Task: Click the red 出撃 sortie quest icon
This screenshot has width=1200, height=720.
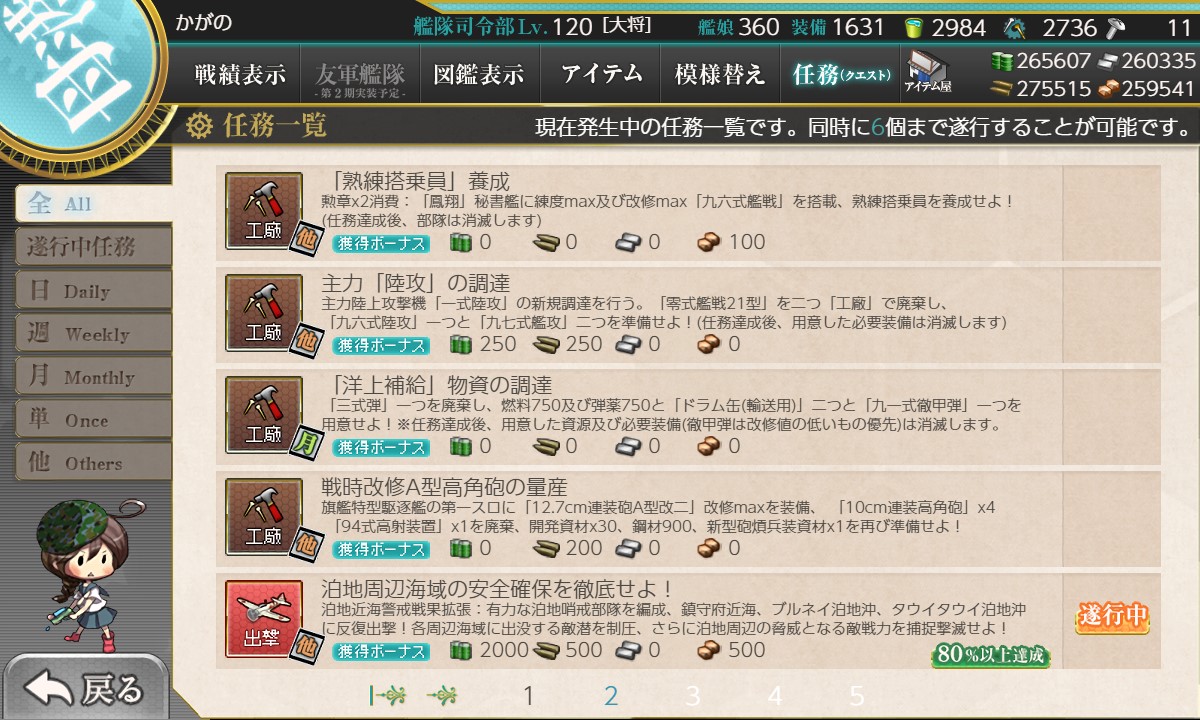Action: [264, 618]
